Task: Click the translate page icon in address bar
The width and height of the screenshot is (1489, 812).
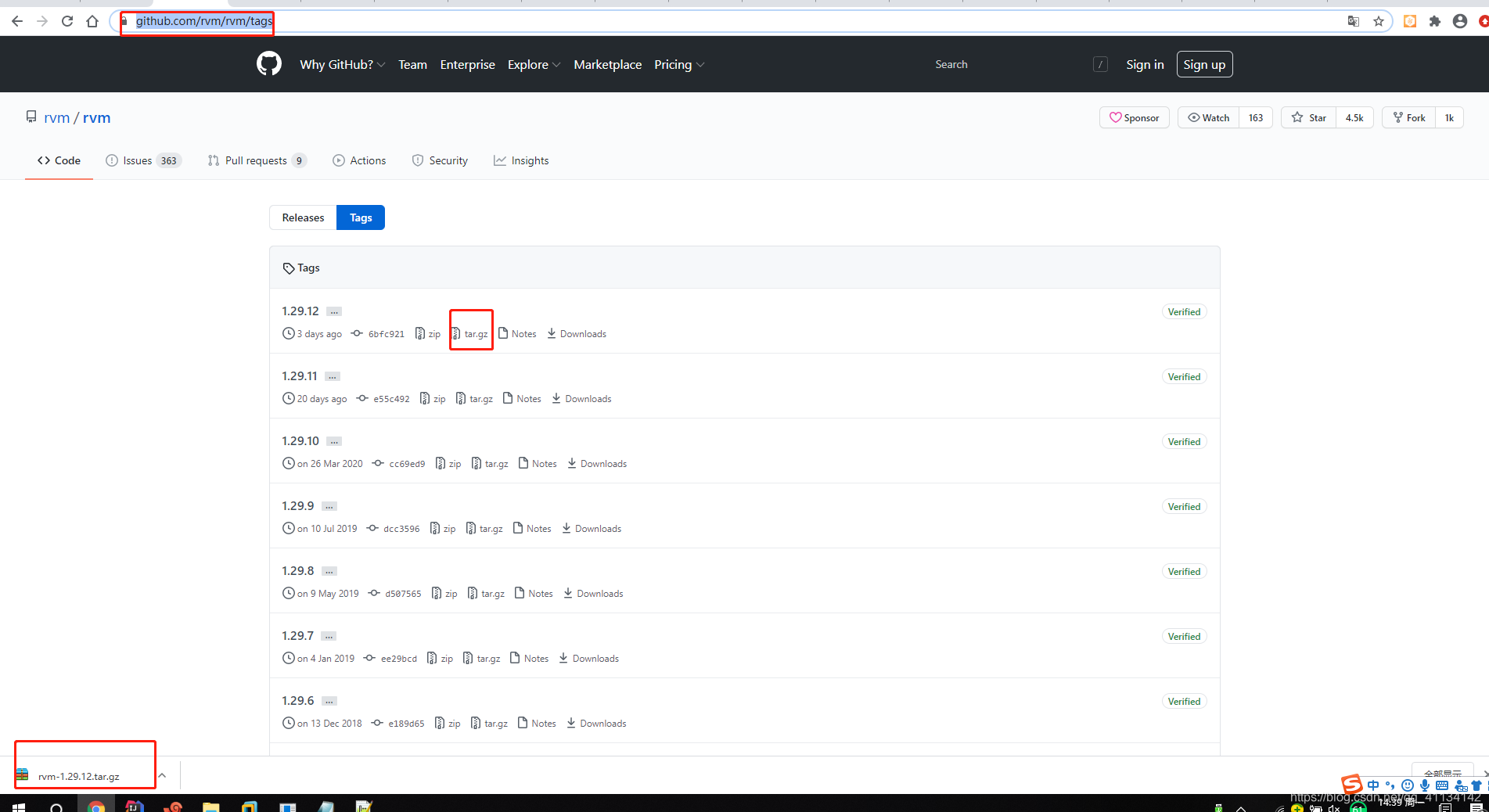Action: (x=1354, y=21)
